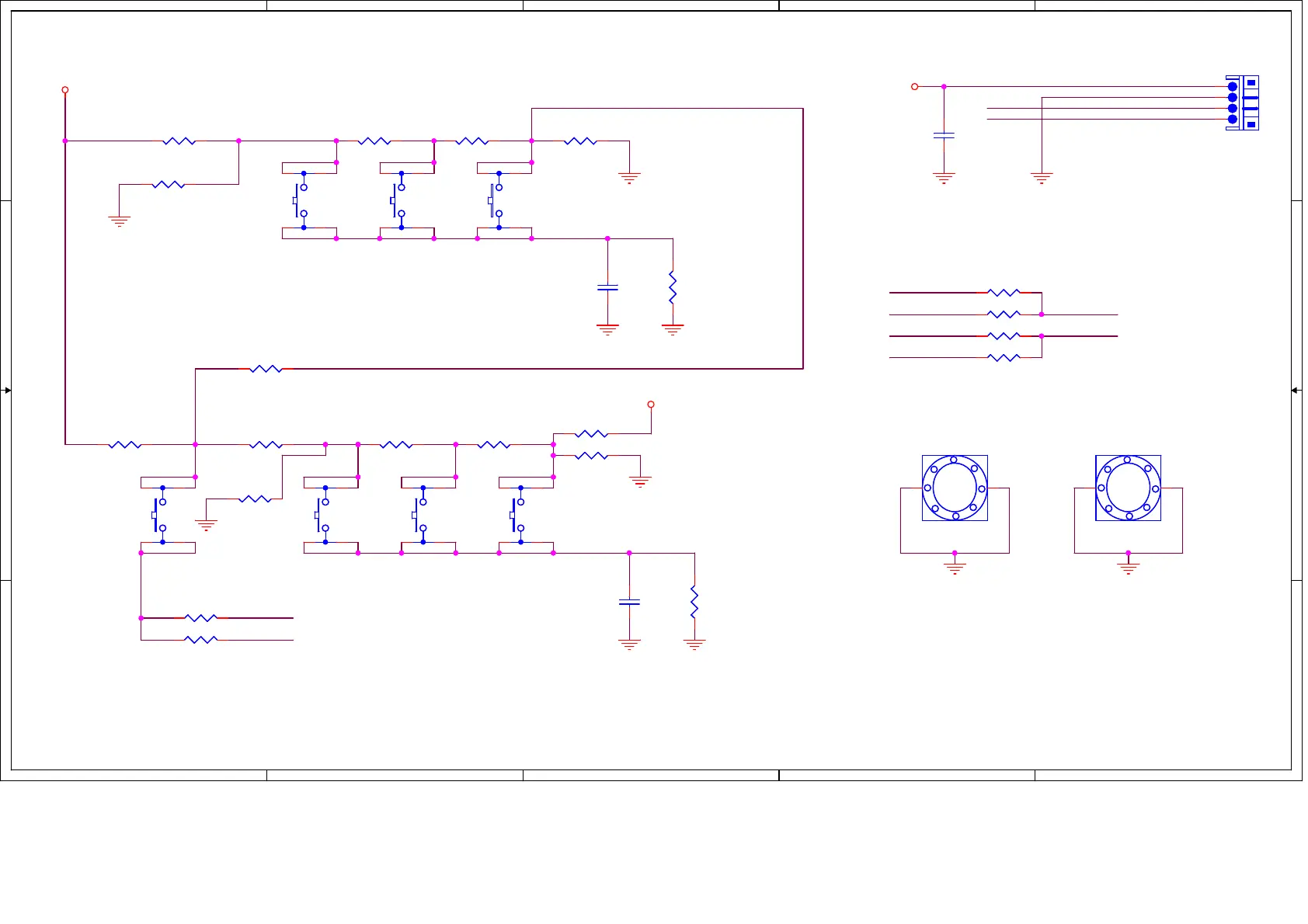
Task: Click ground symbol under right mounting hole
Action: 1128,568
